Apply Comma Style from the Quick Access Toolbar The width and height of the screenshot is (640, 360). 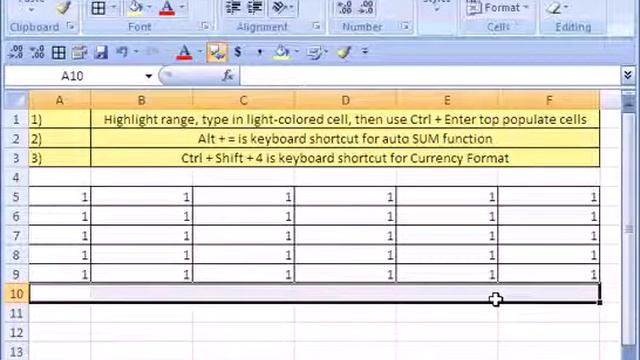point(260,53)
